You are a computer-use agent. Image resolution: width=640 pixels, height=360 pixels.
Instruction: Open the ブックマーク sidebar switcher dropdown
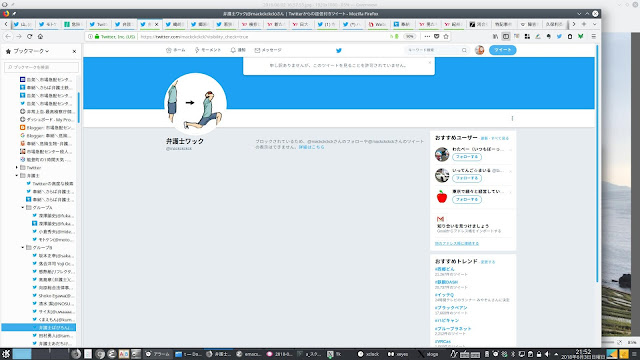[31, 51]
